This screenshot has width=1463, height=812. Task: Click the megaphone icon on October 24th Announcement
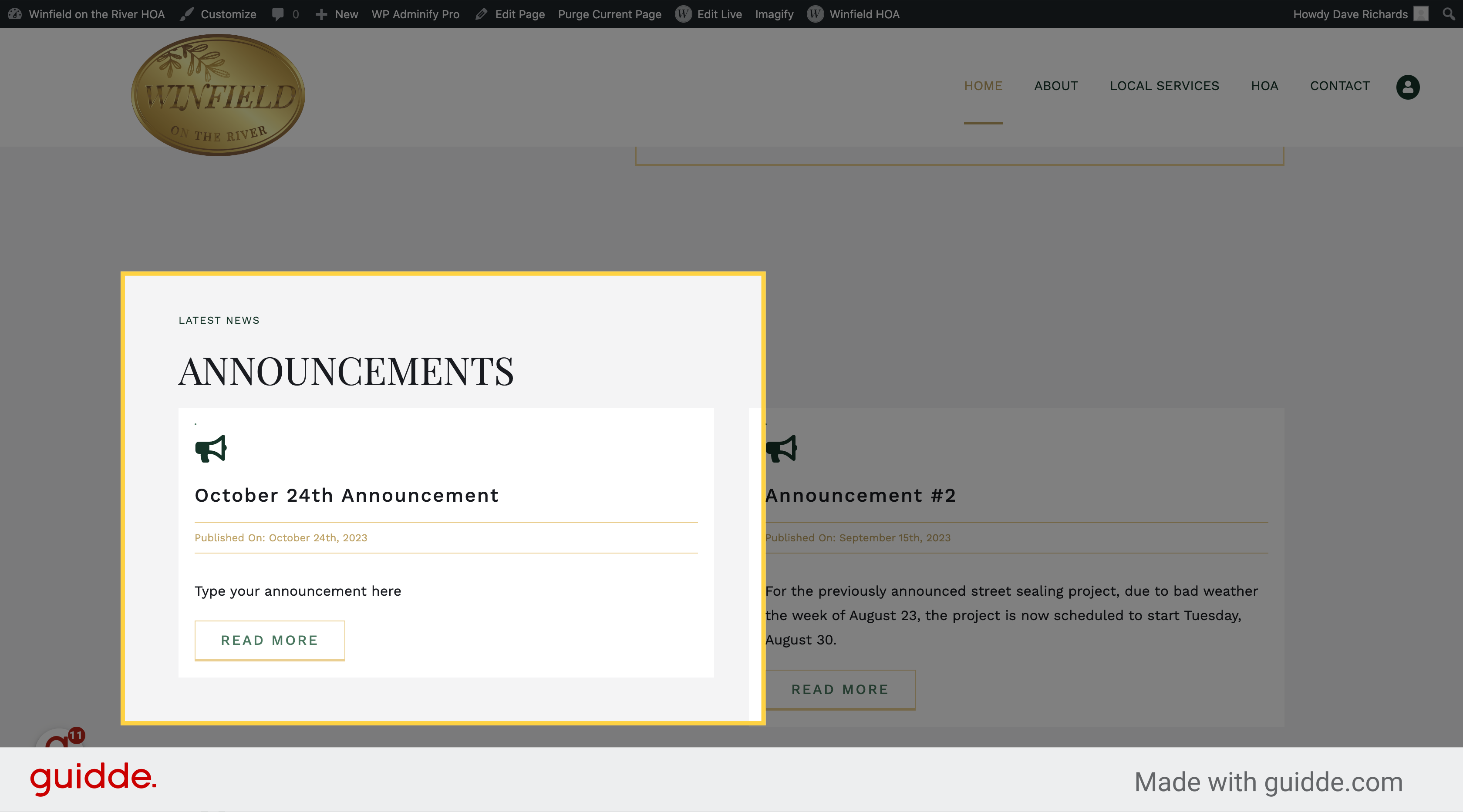pos(211,449)
